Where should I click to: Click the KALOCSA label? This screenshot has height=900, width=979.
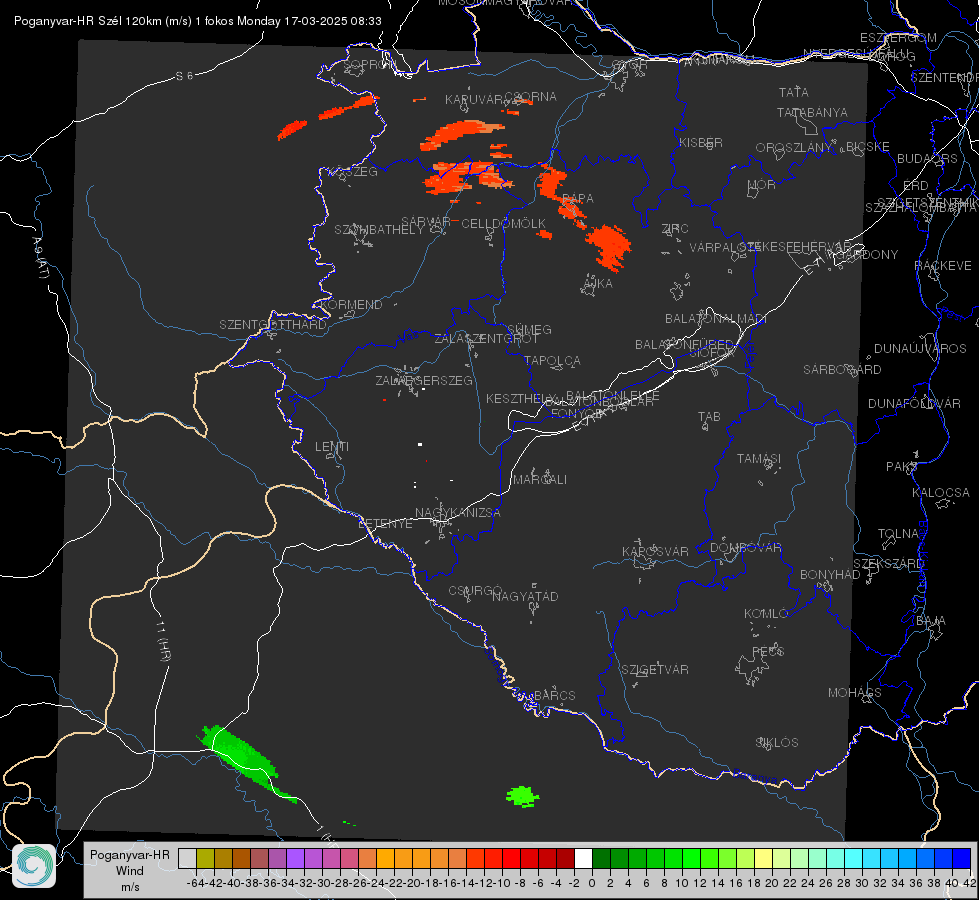(940, 493)
